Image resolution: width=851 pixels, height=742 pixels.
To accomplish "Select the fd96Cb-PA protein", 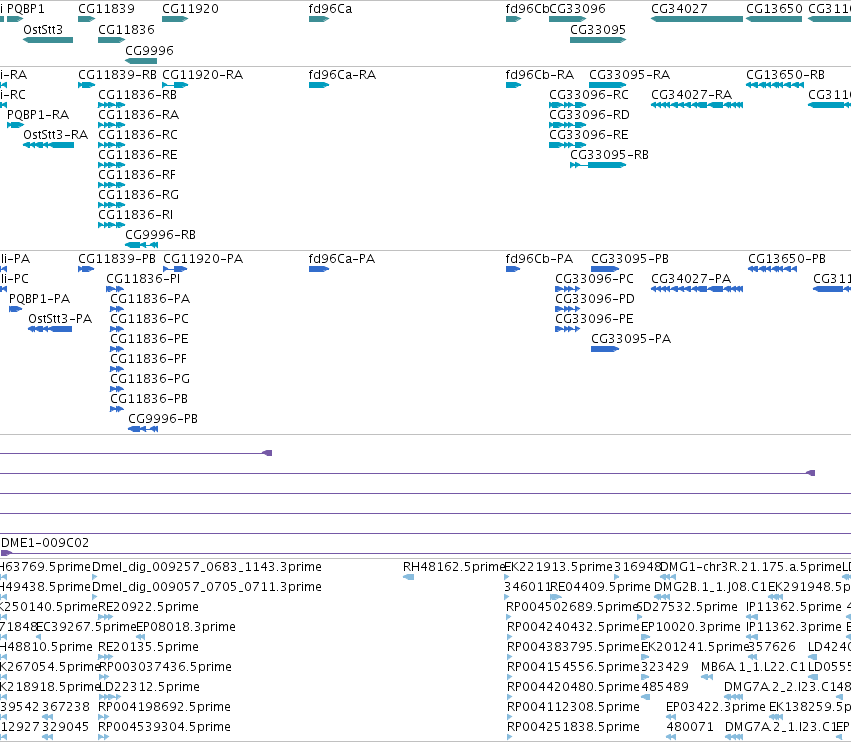I will coord(513,269).
